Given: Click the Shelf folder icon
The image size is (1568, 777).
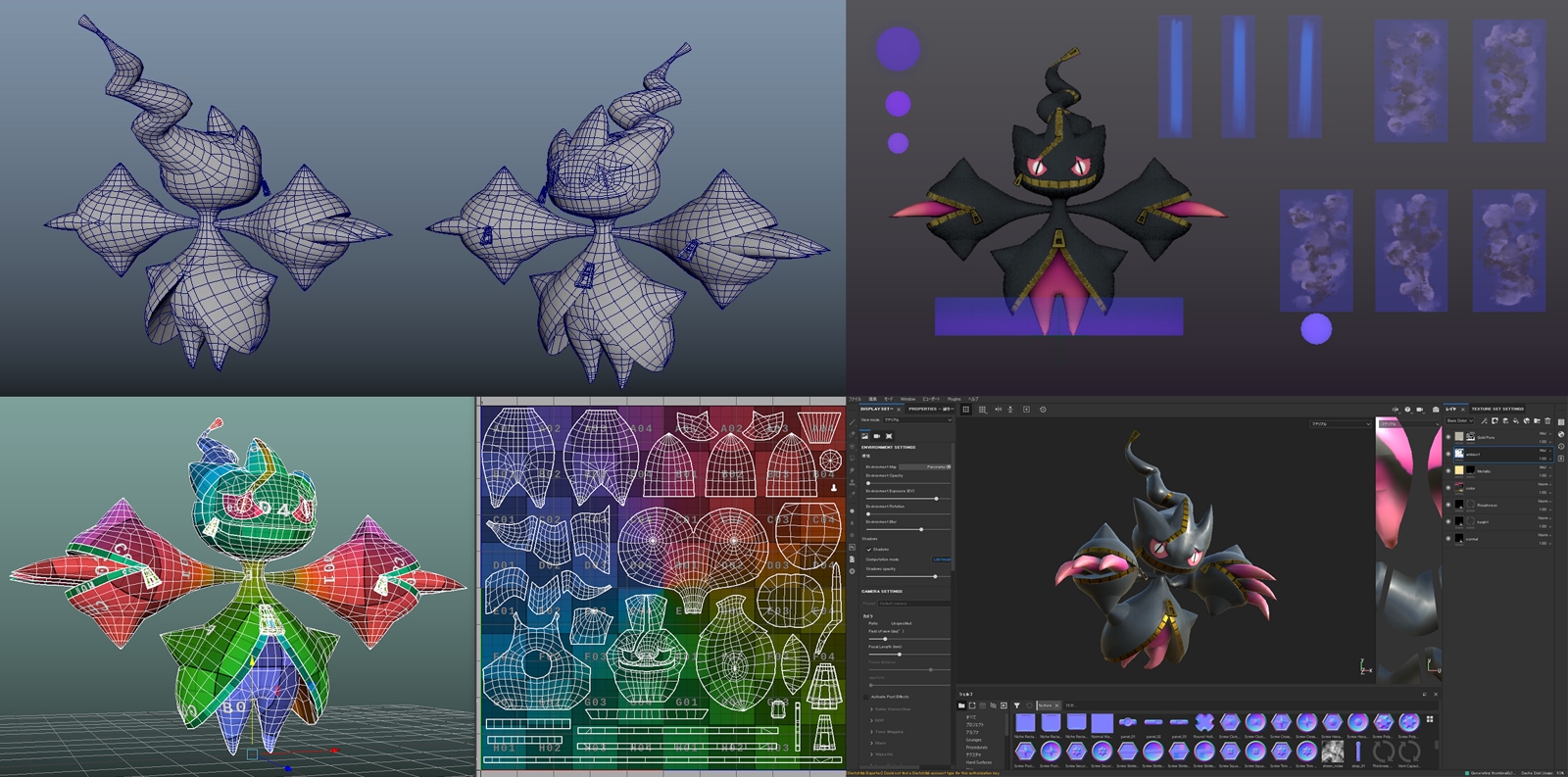Looking at the screenshot, I should click(x=961, y=705).
